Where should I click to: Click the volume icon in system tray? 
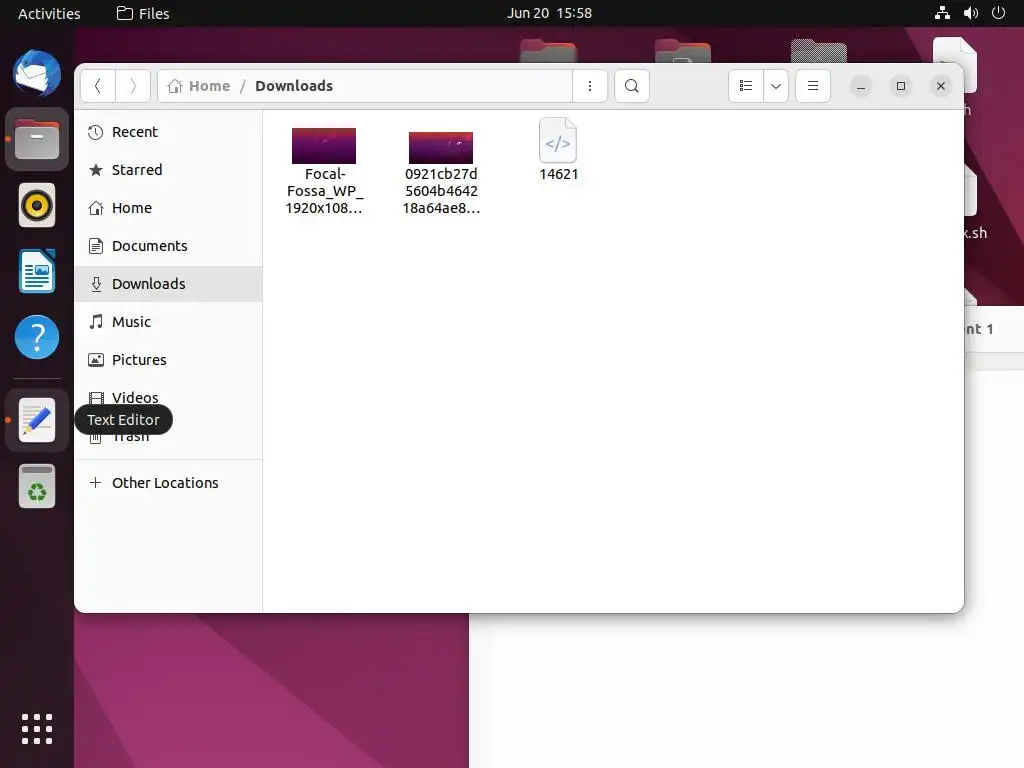point(971,13)
